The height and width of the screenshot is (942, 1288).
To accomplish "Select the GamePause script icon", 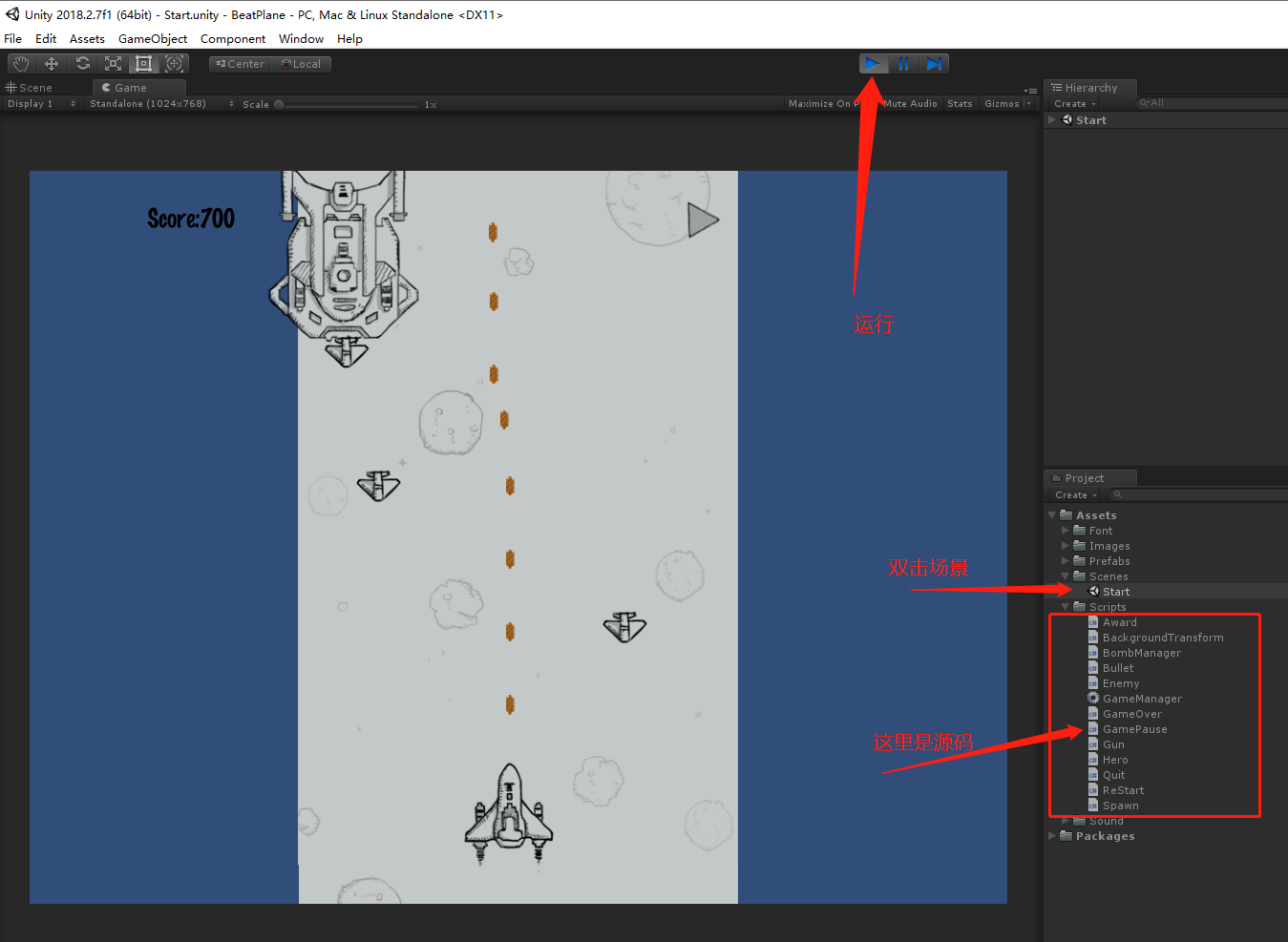I will [x=1093, y=729].
